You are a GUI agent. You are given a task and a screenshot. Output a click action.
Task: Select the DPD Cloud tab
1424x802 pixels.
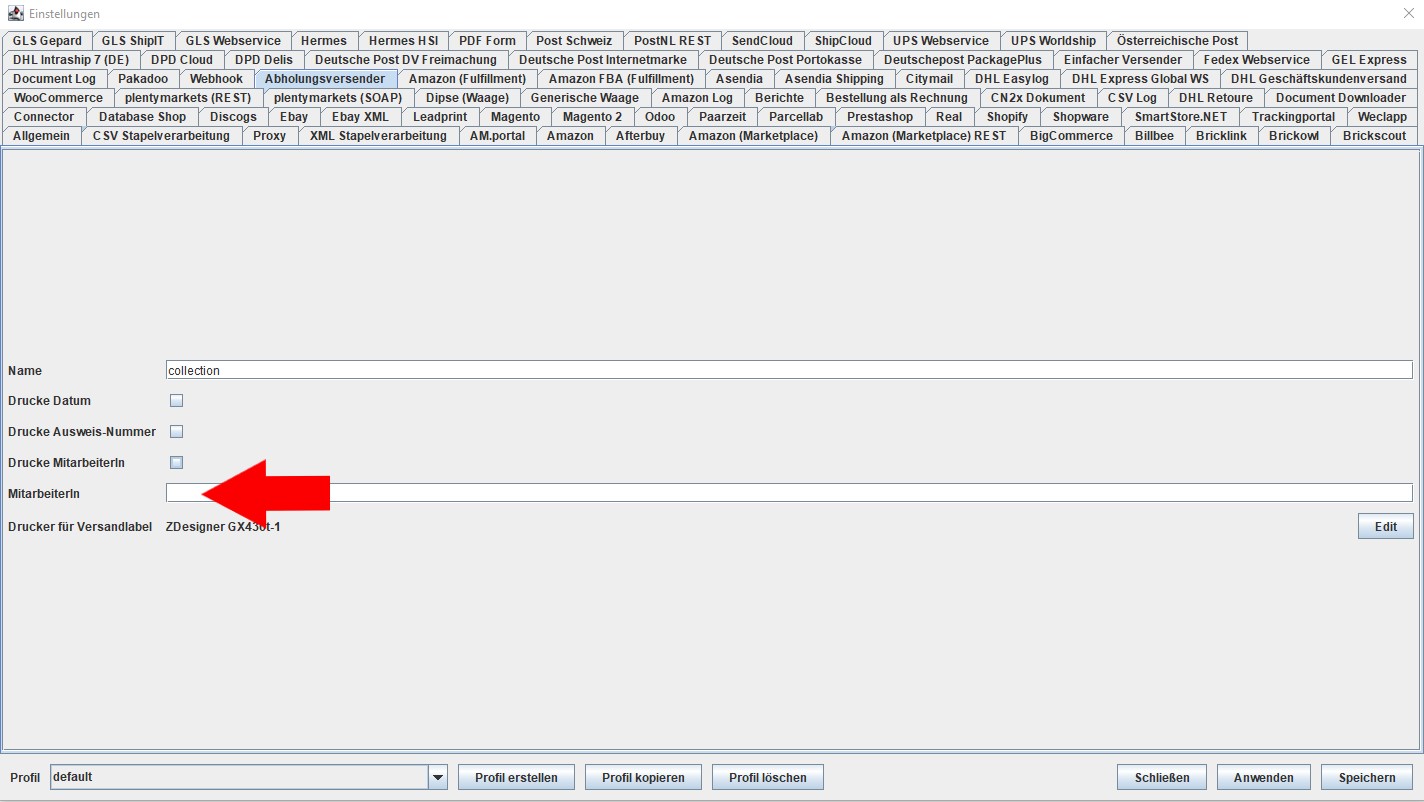coord(182,60)
